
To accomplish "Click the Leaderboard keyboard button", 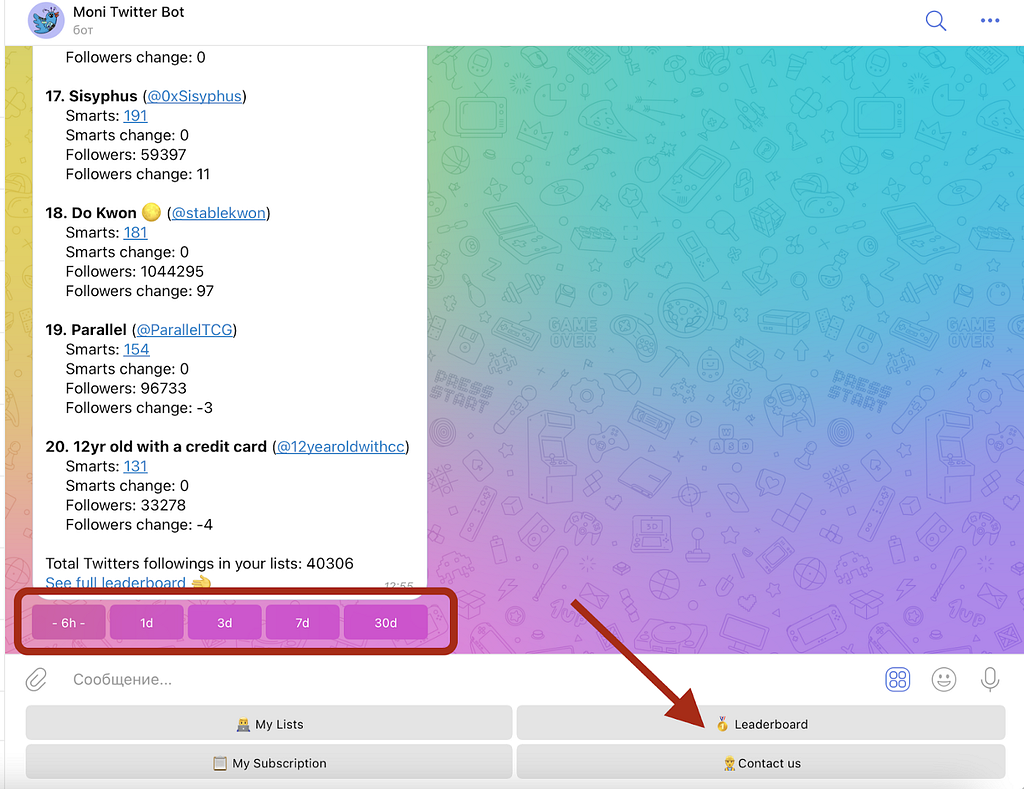I will (x=761, y=724).
